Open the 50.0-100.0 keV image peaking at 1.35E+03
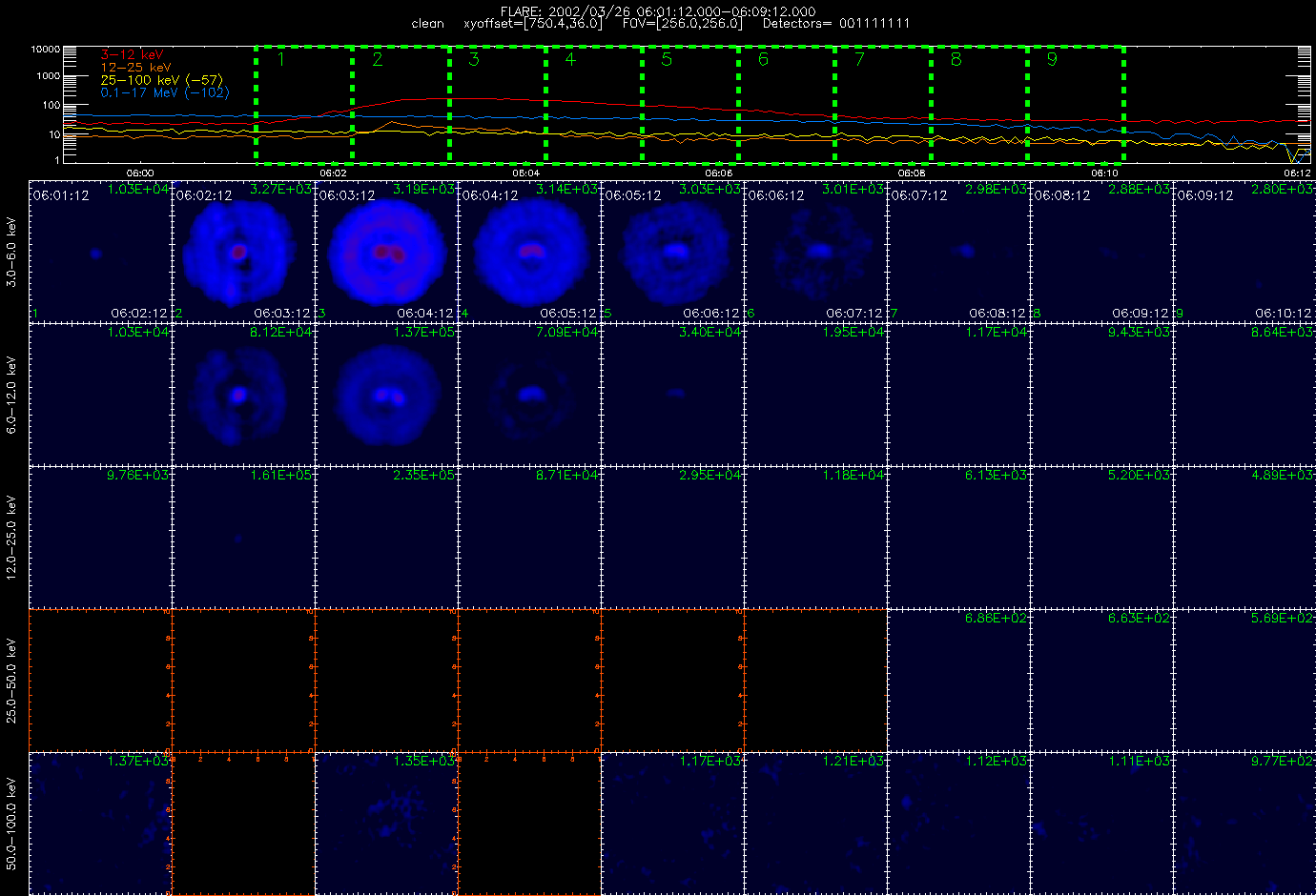This screenshot has width=1316, height=896. 386,824
